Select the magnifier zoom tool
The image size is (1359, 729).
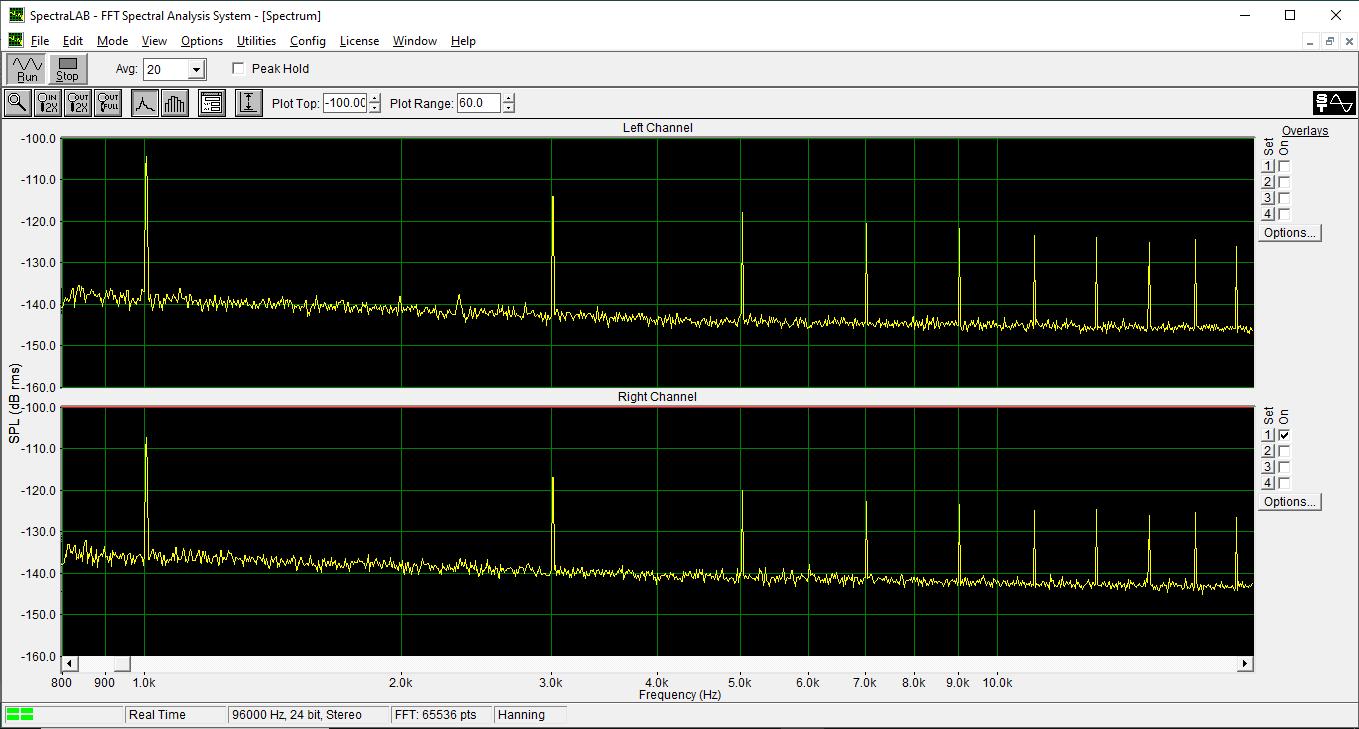pyautogui.click(x=17, y=103)
